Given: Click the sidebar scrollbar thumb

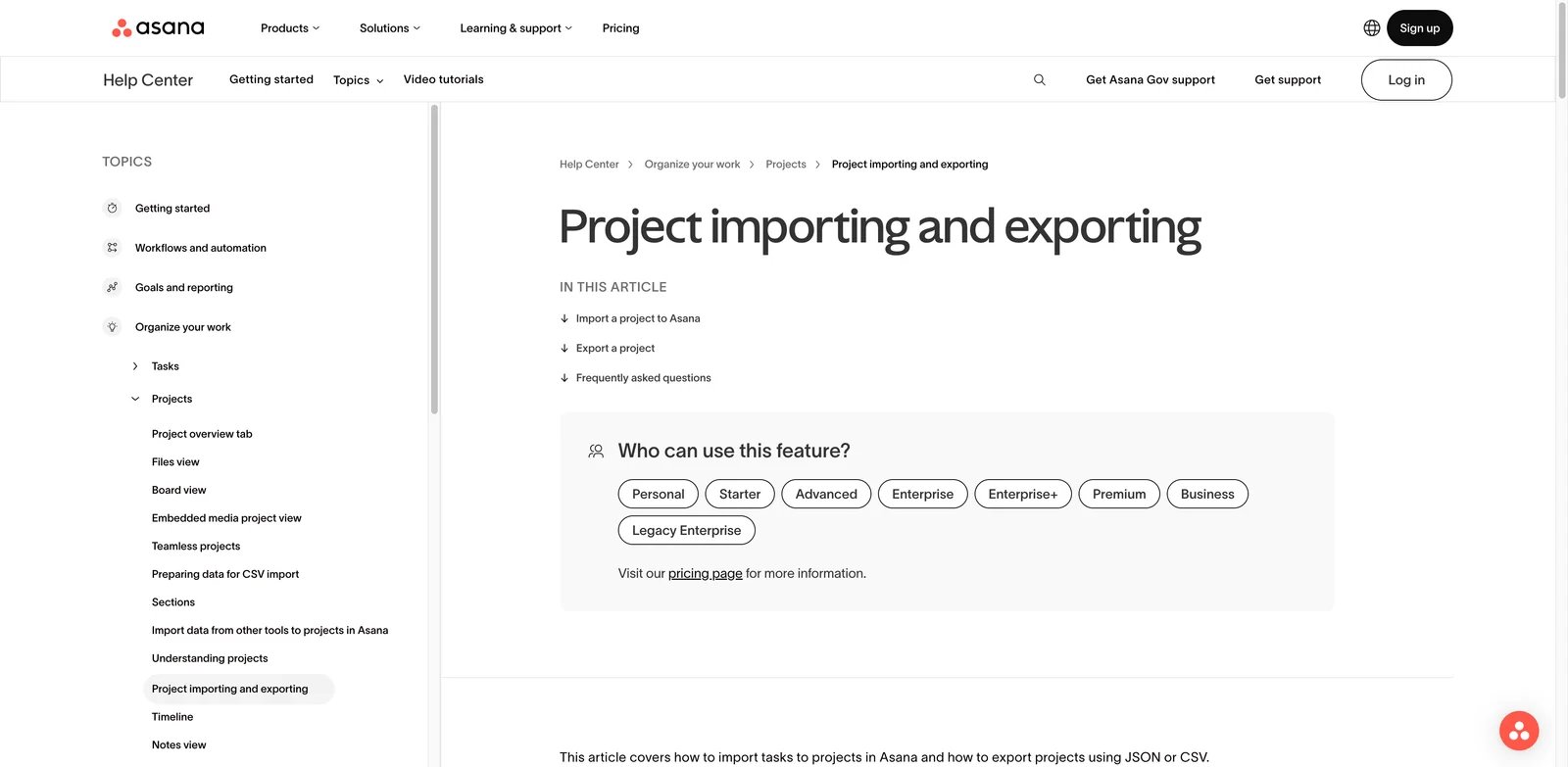Looking at the screenshot, I should click(434, 260).
